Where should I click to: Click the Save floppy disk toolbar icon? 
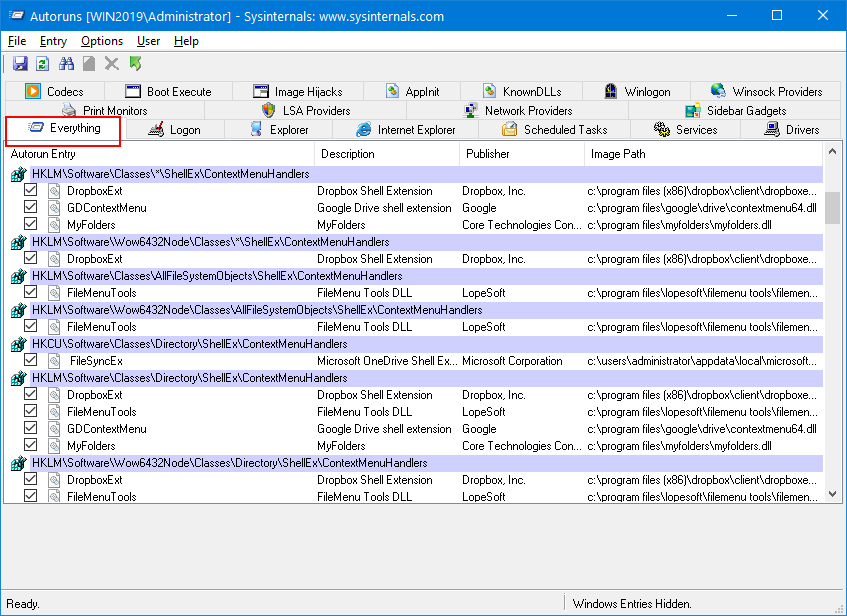point(20,64)
